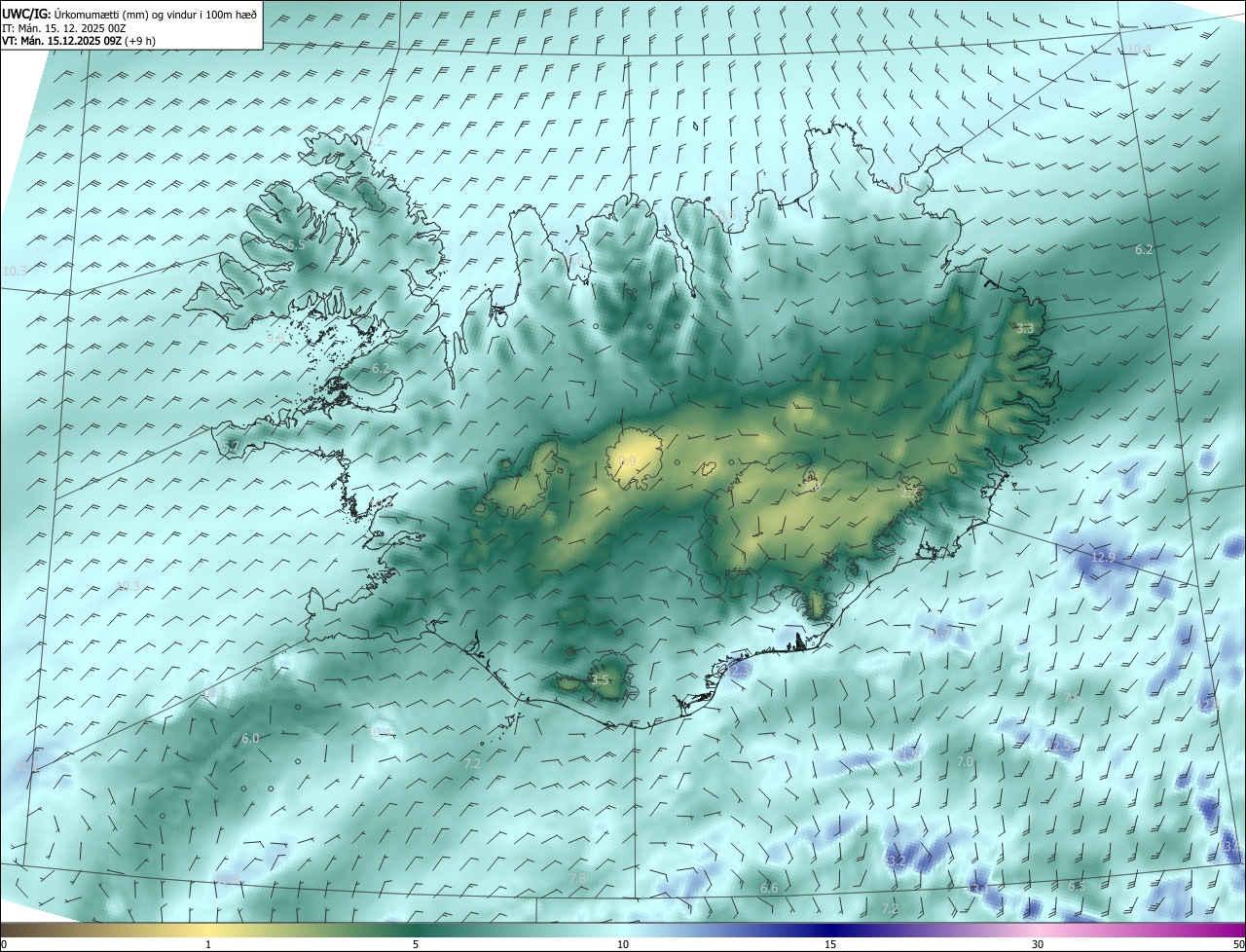Click the 5.5 value over the Westfjords
Screen dimensions: 1246x952
click(x=296, y=244)
